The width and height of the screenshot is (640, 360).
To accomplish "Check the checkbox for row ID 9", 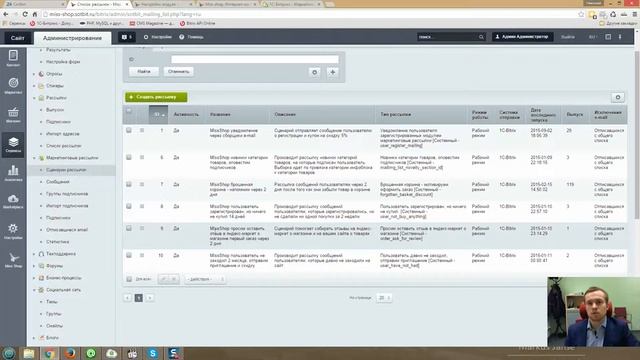I will pyautogui.click(x=129, y=228).
